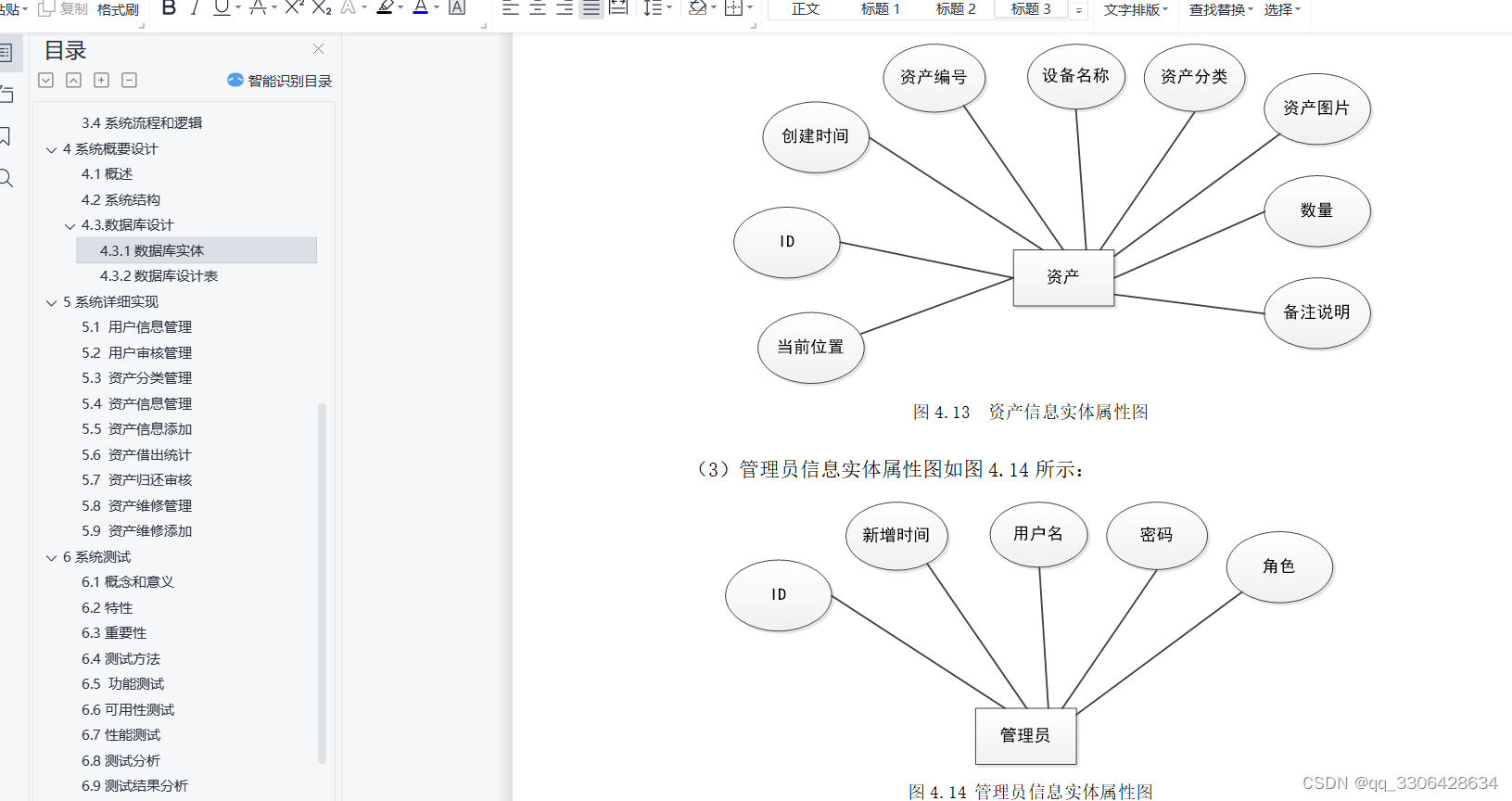Open dropdown arrow beside underline
The height and width of the screenshot is (801, 1512).
click(x=238, y=8)
